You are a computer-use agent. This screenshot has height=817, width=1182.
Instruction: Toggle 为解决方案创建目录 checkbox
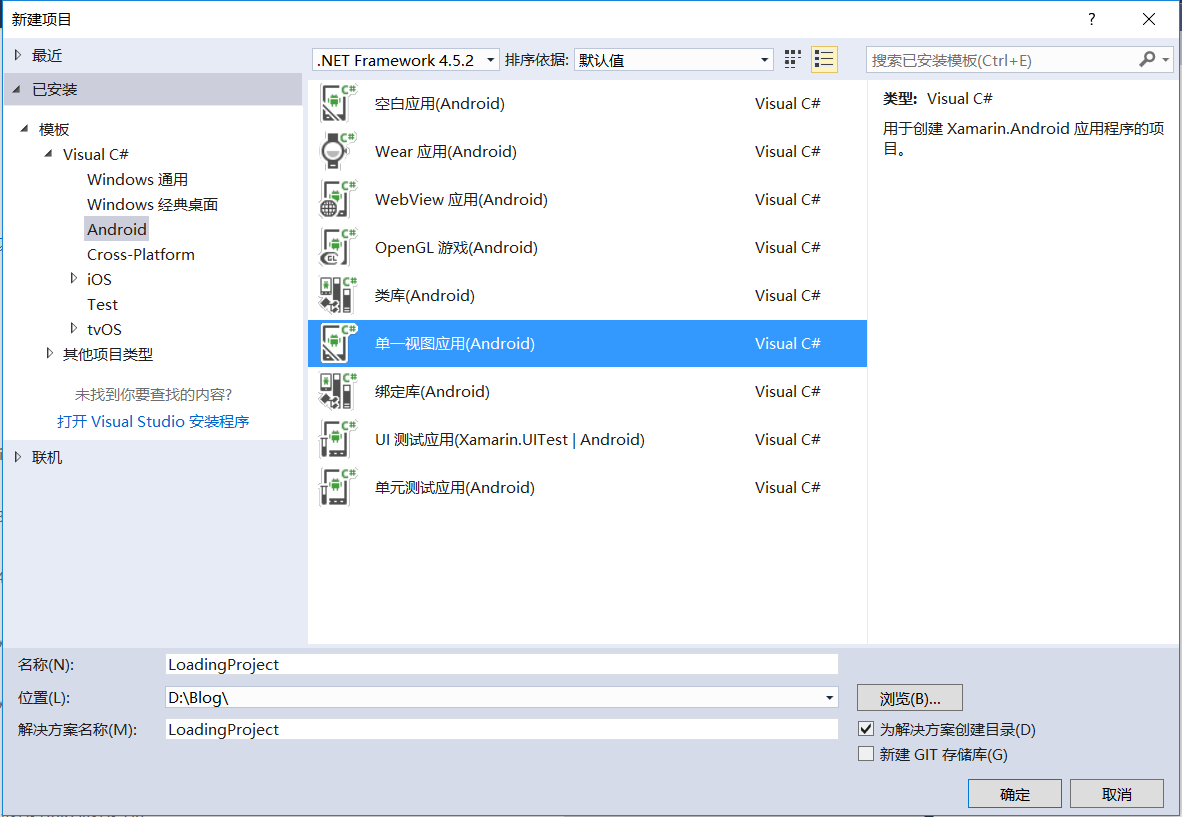coord(866,729)
